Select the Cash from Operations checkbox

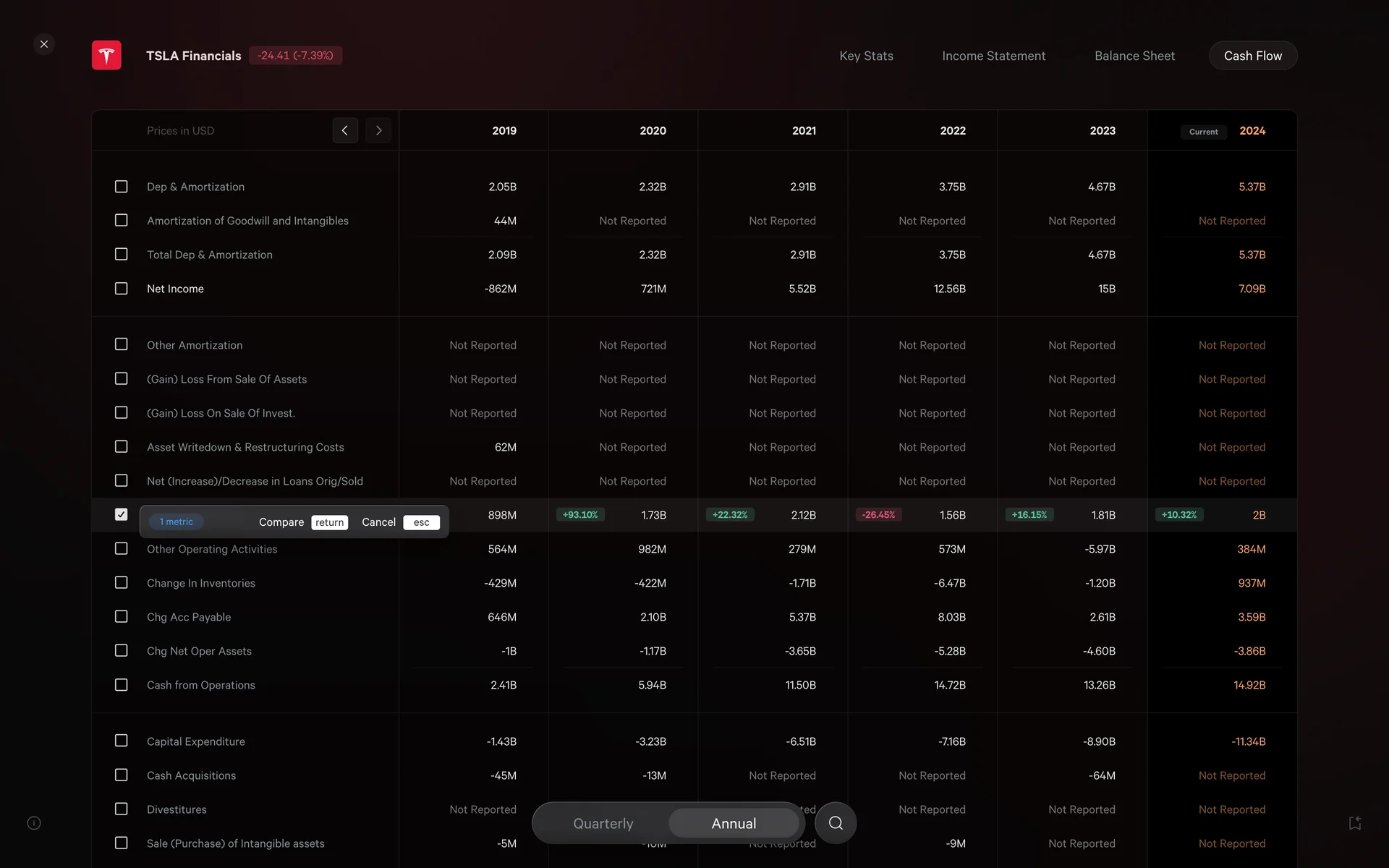122,684
